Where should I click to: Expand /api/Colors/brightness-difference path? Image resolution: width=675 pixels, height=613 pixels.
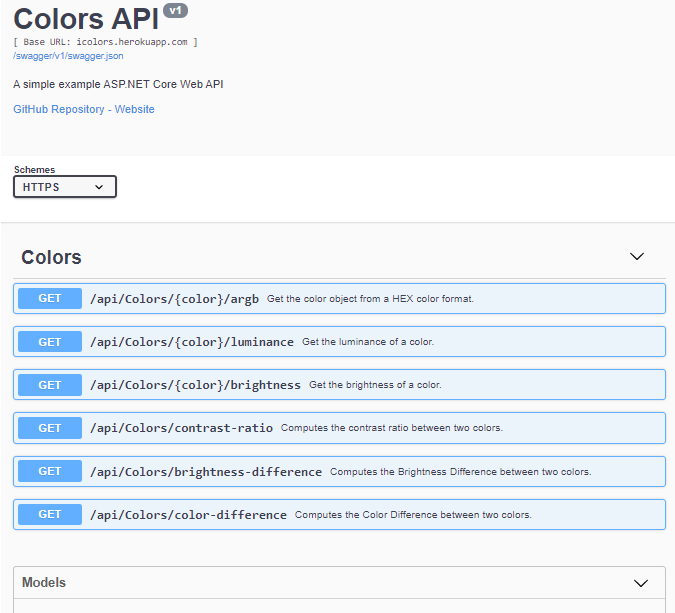[x=206, y=472]
